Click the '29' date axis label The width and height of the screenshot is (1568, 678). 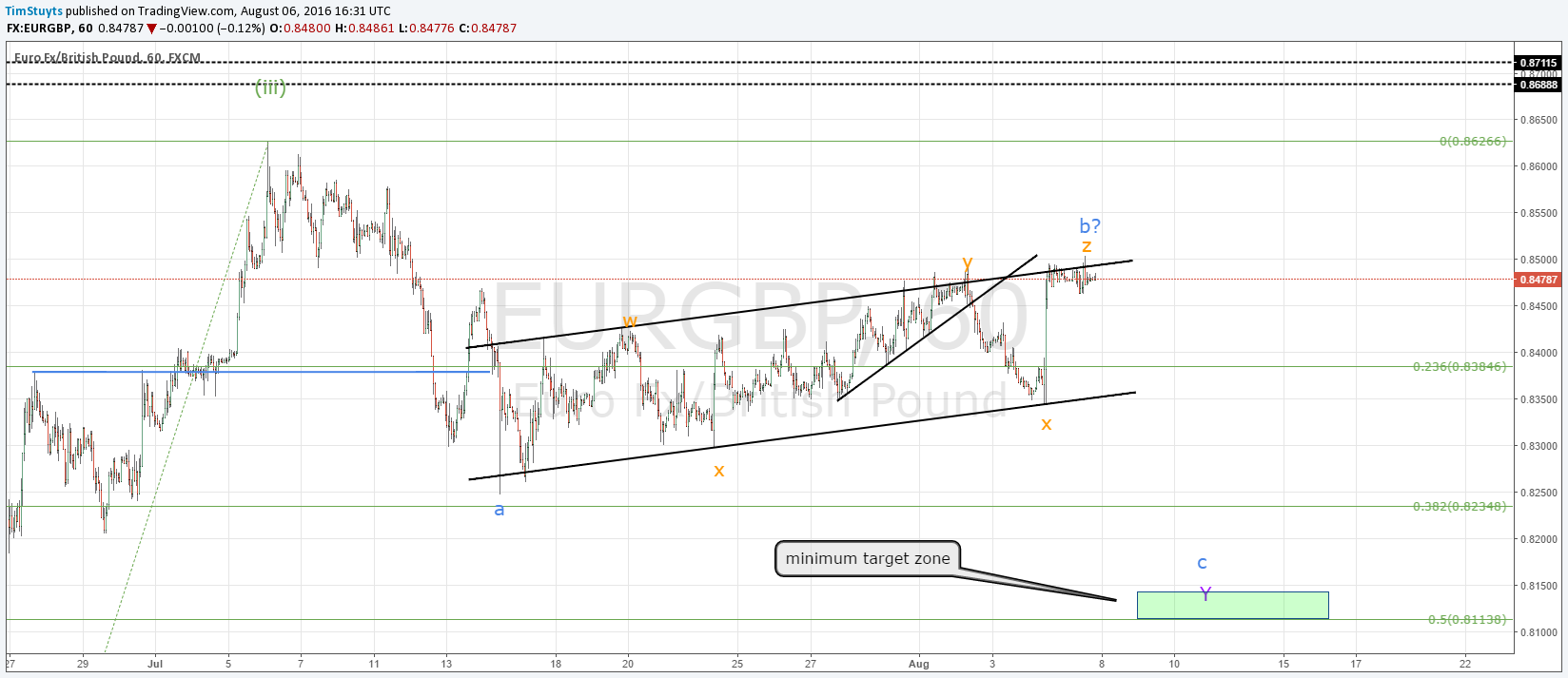coord(83,664)
